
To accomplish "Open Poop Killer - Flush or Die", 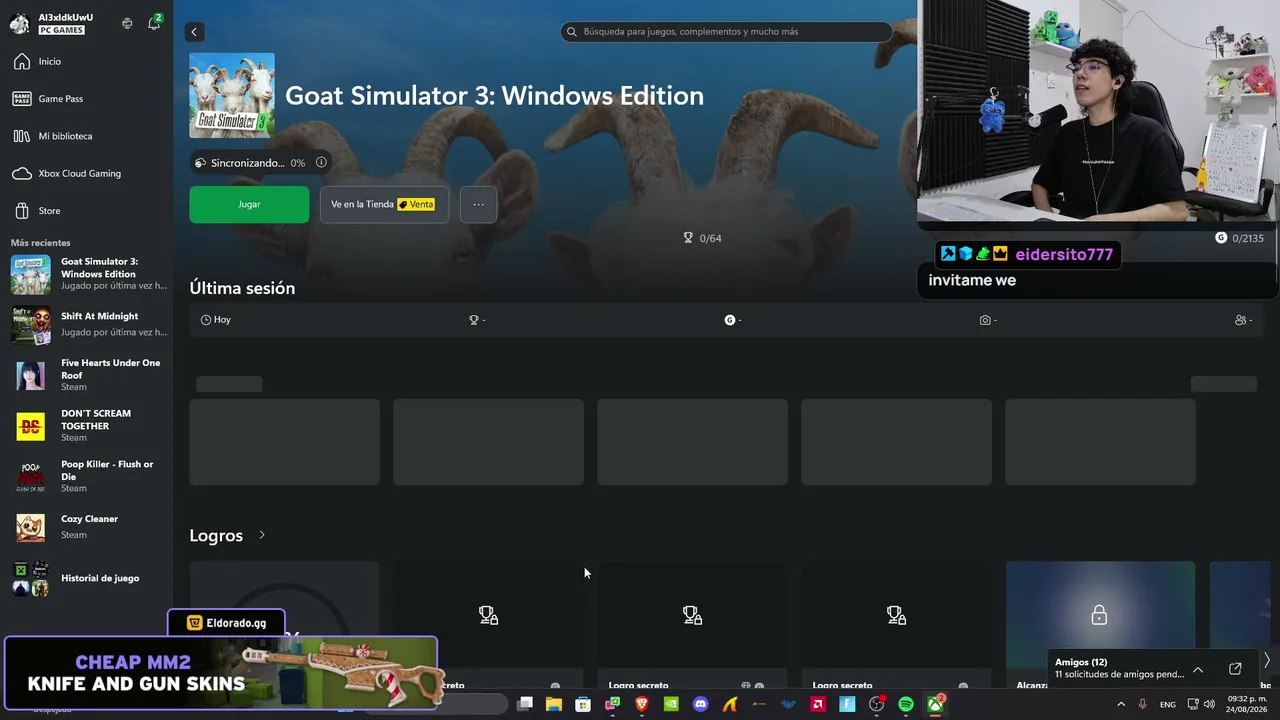I will [x=88, y=477].
